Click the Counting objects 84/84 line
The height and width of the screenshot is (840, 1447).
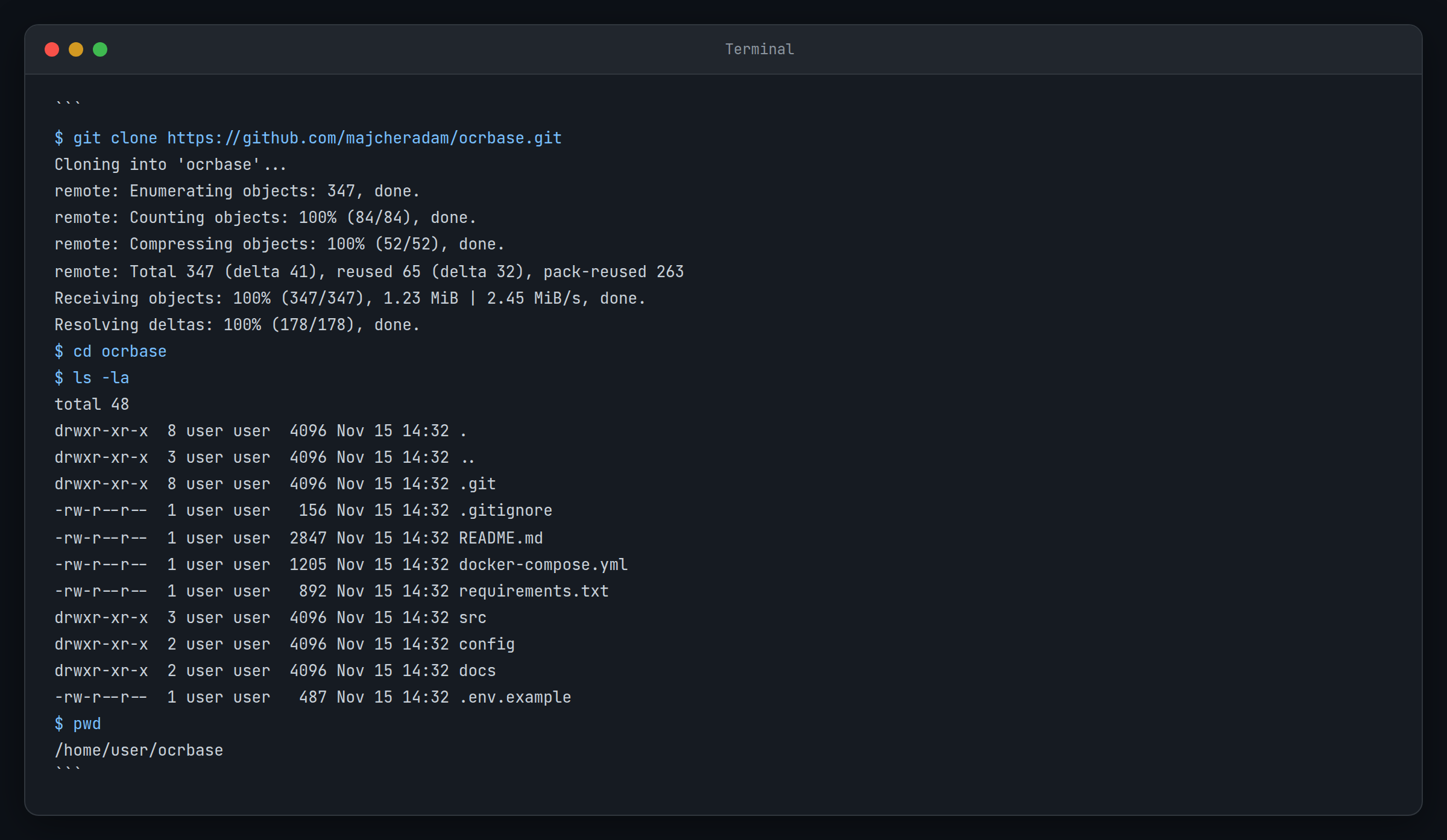click(x=265, y=218)
